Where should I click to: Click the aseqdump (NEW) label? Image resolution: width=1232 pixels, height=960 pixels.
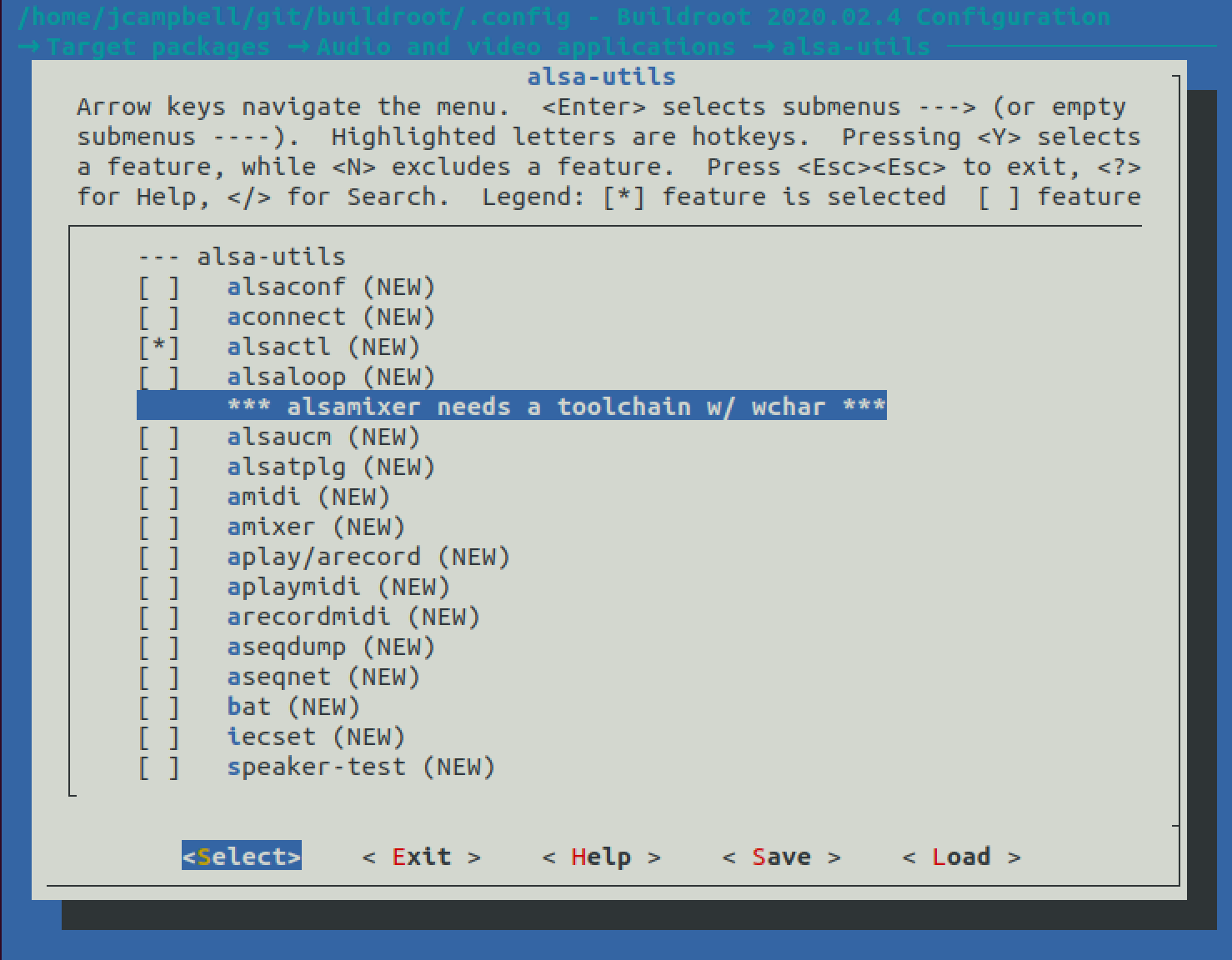(x=331, y=647)
